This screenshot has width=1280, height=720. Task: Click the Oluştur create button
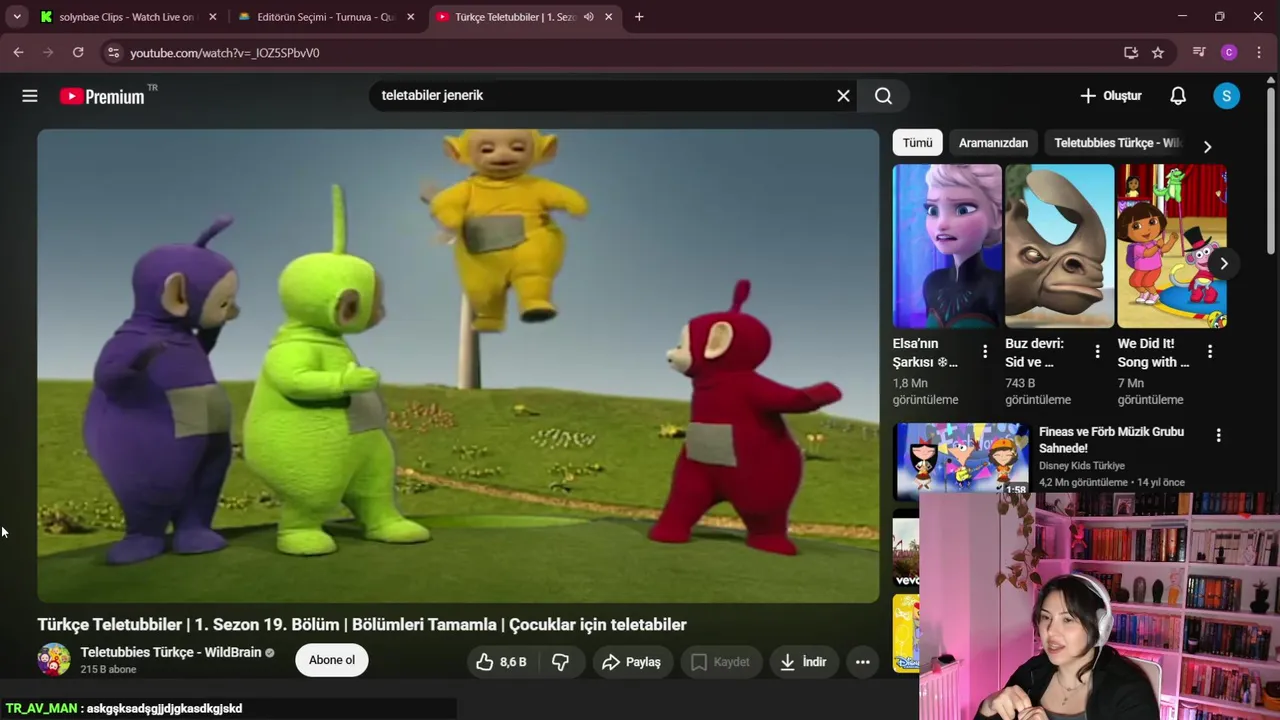(x=1111, y=96)
